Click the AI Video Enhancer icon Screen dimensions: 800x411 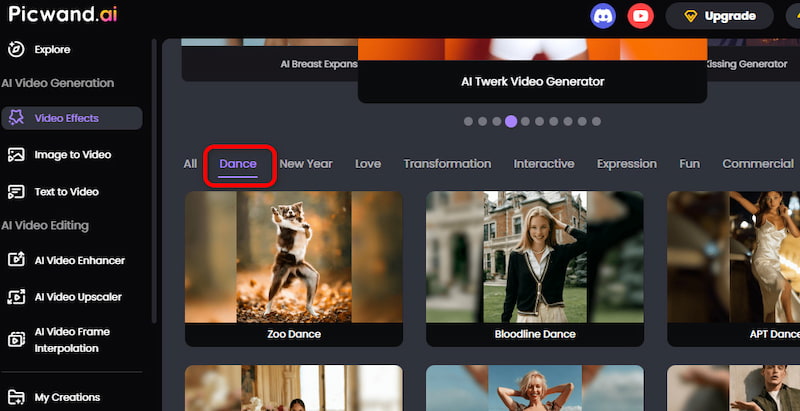[x=16, y=260]
